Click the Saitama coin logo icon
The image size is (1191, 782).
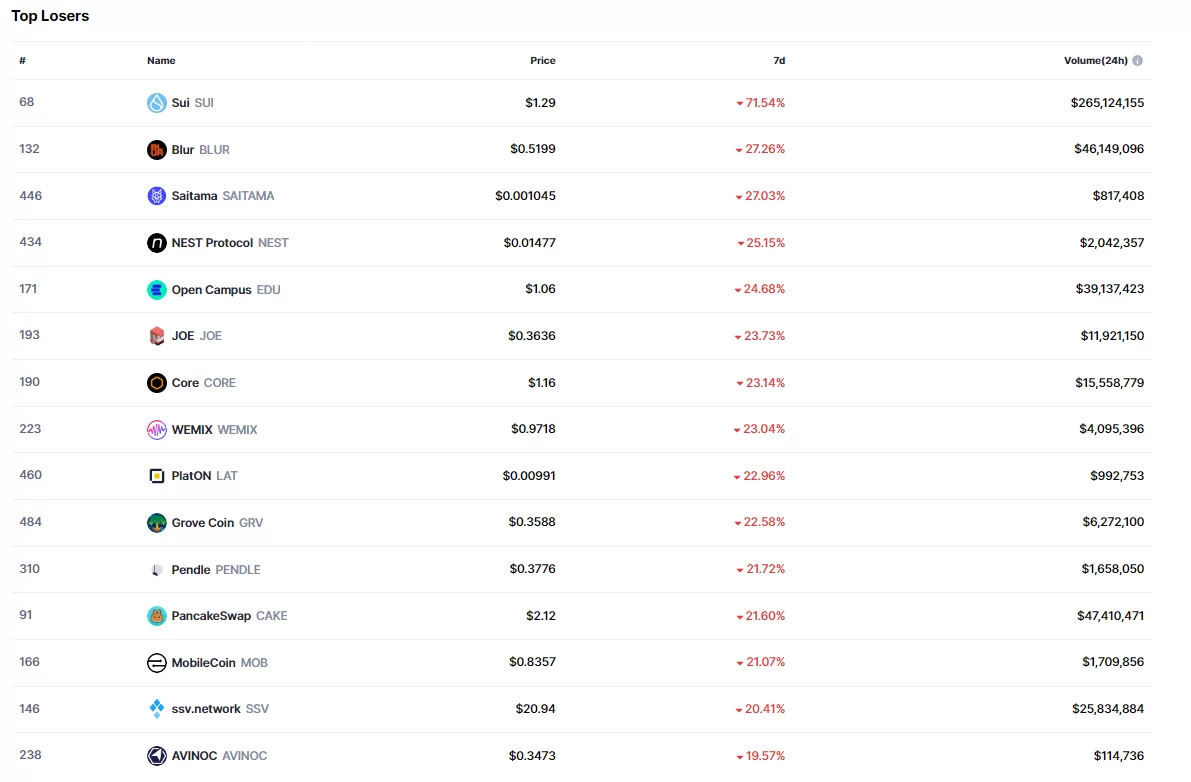[x=156, y=196]
